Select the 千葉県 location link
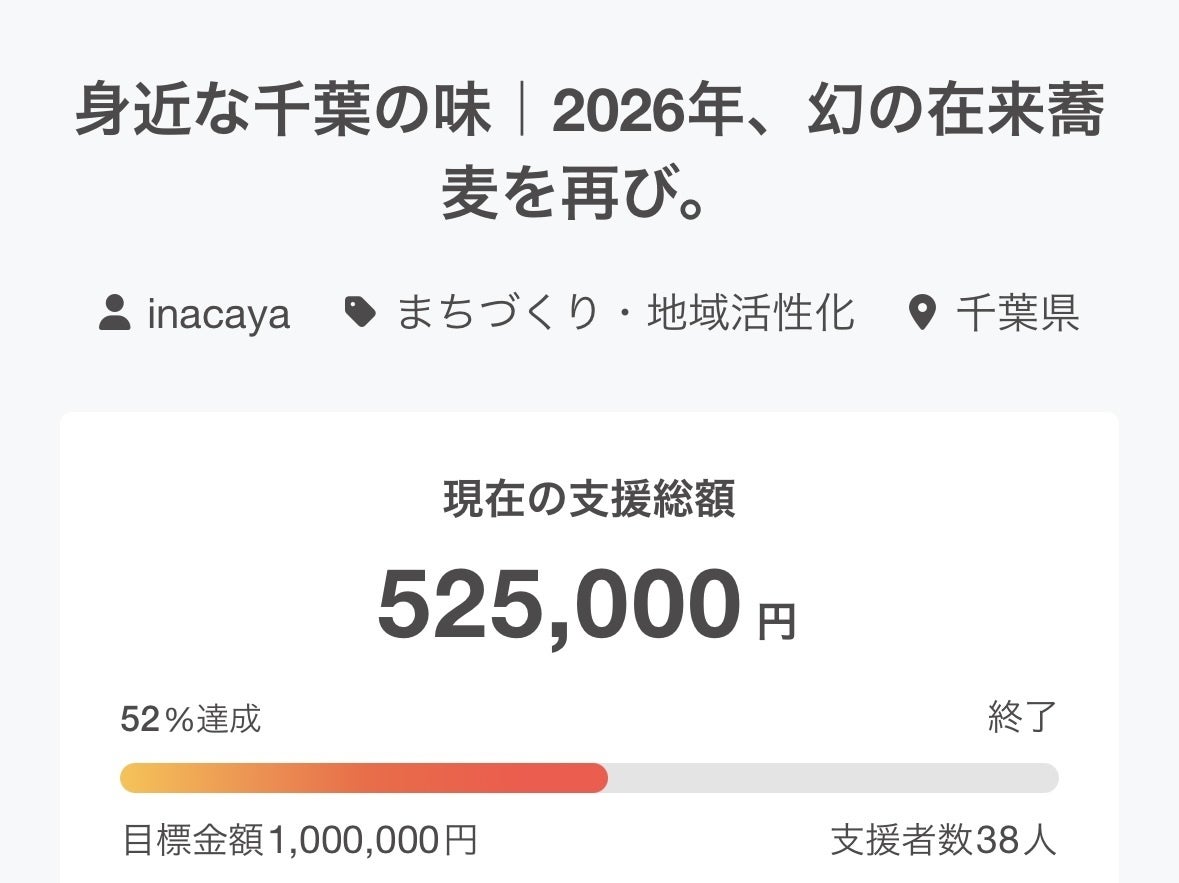 (x=1017, y=313)
